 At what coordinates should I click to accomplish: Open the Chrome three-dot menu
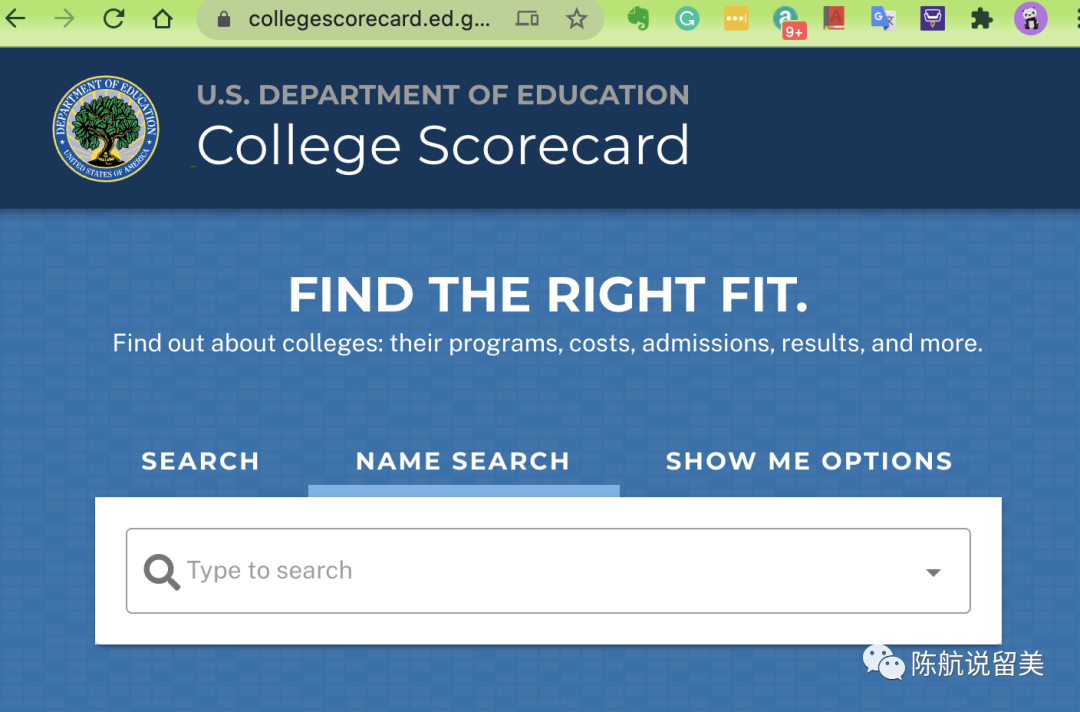(x=1071, y=19)
